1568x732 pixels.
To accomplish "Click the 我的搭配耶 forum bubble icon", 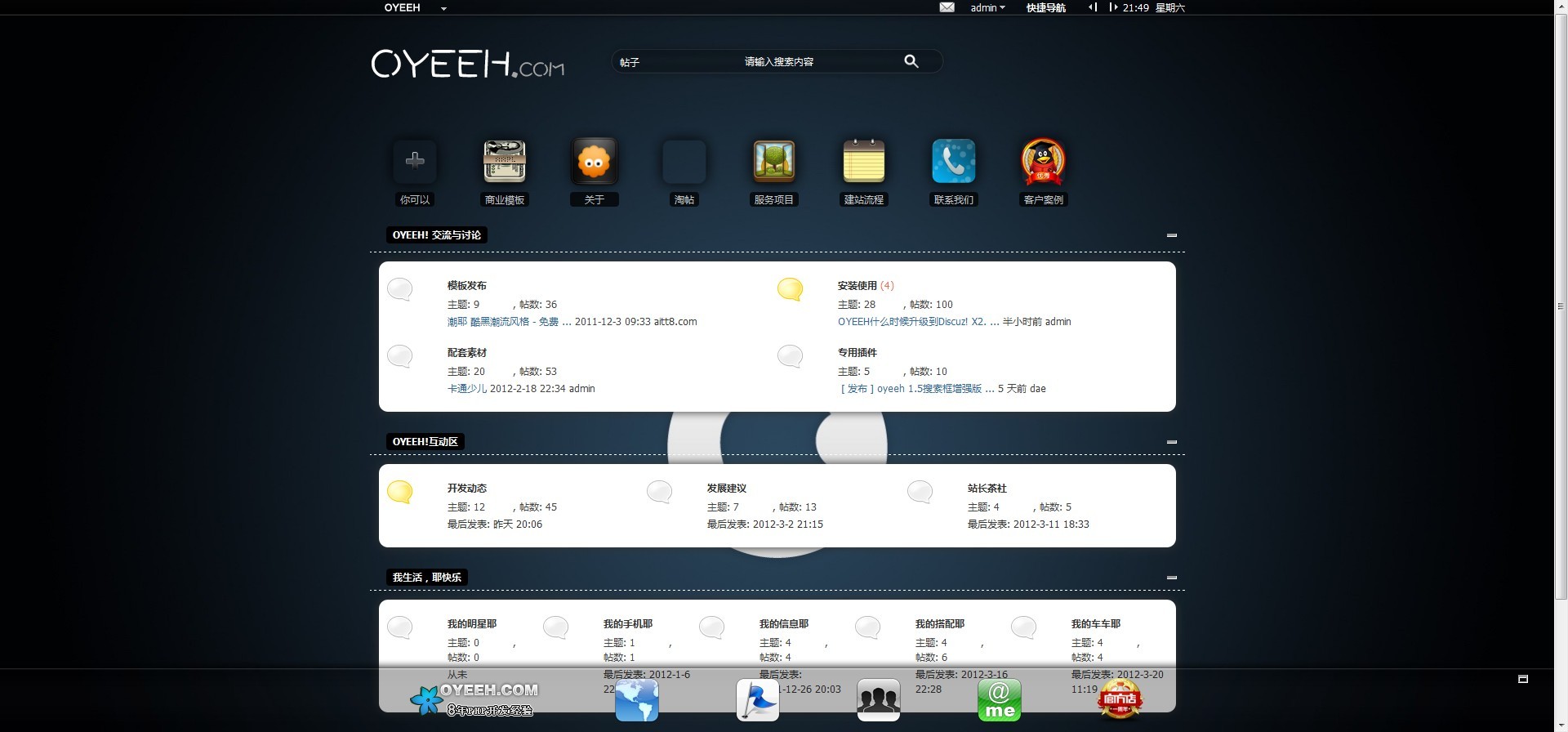I will point(867,627).
